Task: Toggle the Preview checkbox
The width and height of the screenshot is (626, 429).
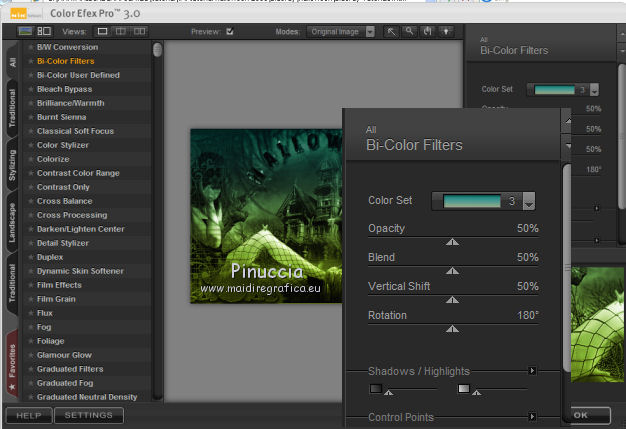Action: (x=230, y=32)
